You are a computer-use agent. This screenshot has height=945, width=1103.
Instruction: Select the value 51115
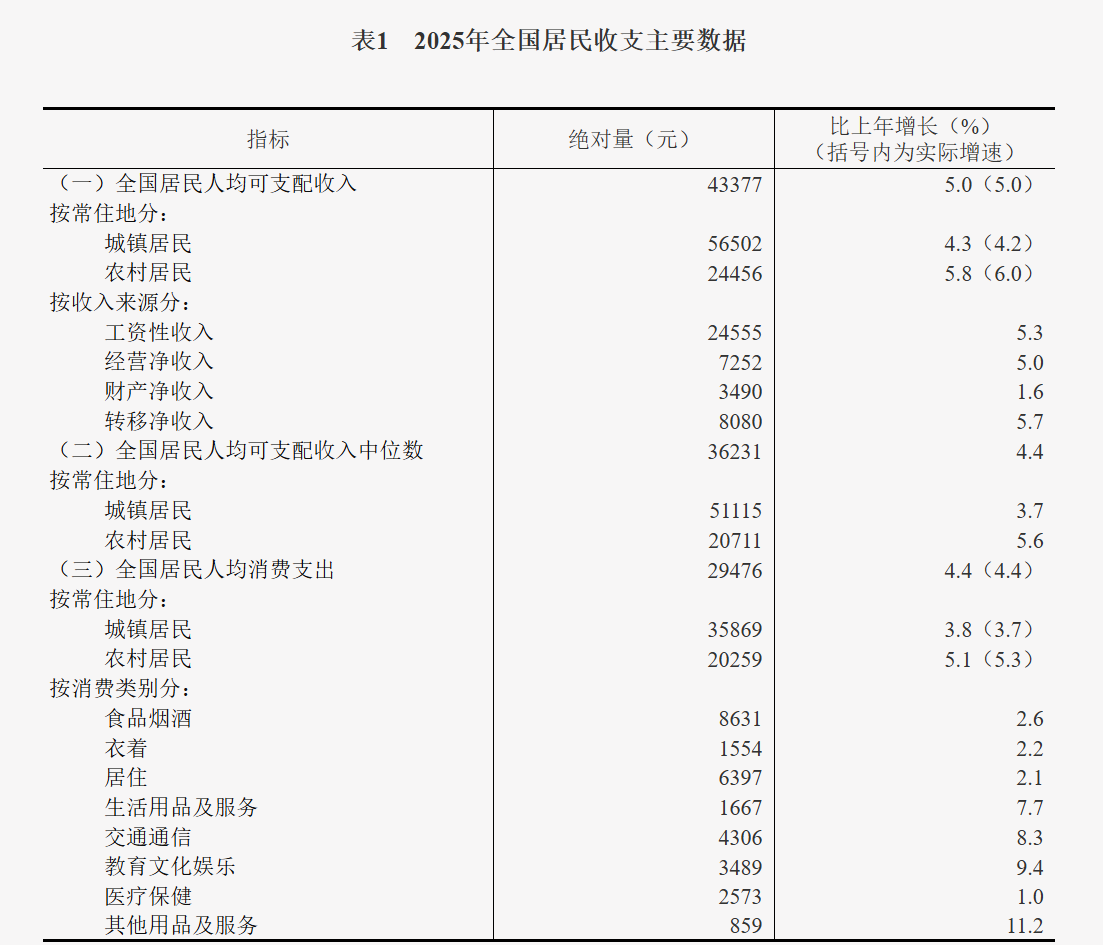[x=734, y=512]
